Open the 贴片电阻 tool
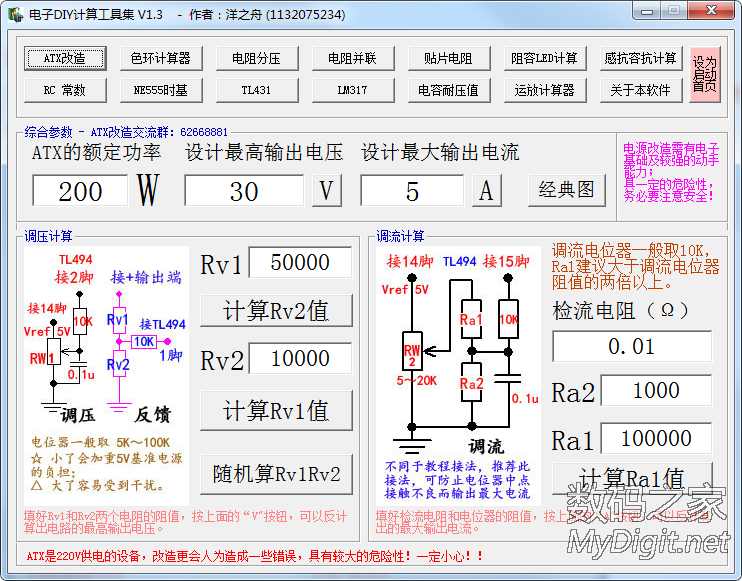 [x=449, y=58]
